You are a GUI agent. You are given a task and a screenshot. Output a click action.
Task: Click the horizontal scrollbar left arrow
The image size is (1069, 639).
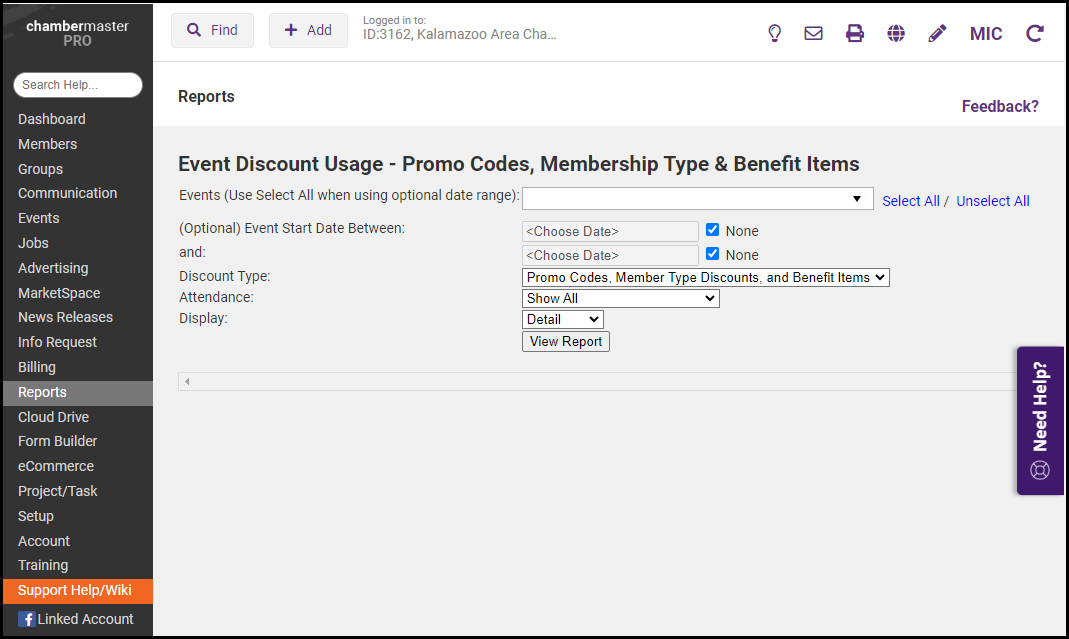coord(187,381)
